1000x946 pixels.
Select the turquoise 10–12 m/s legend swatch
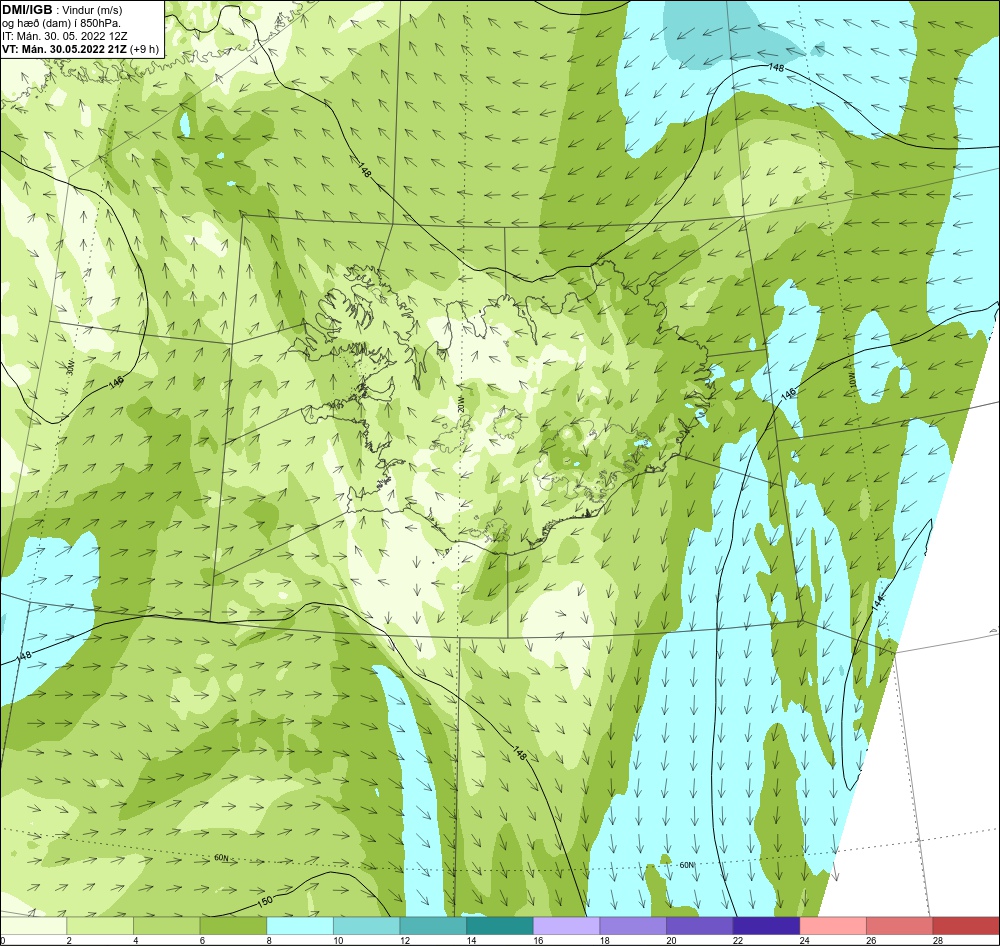[367, 926]
